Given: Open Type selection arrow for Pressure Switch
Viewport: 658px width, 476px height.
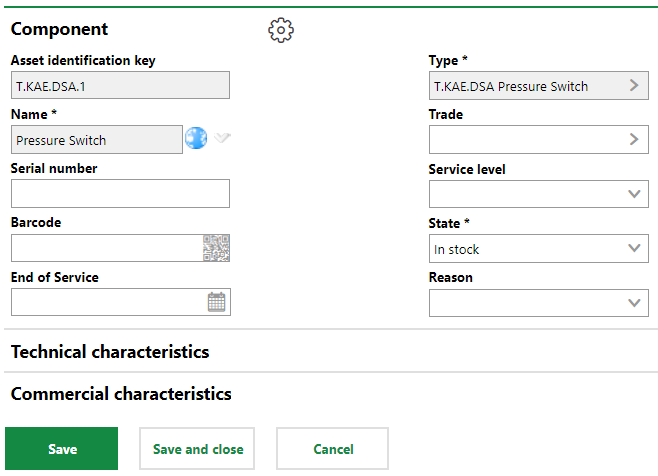Looking at the screenshot, I should [634, 86].
